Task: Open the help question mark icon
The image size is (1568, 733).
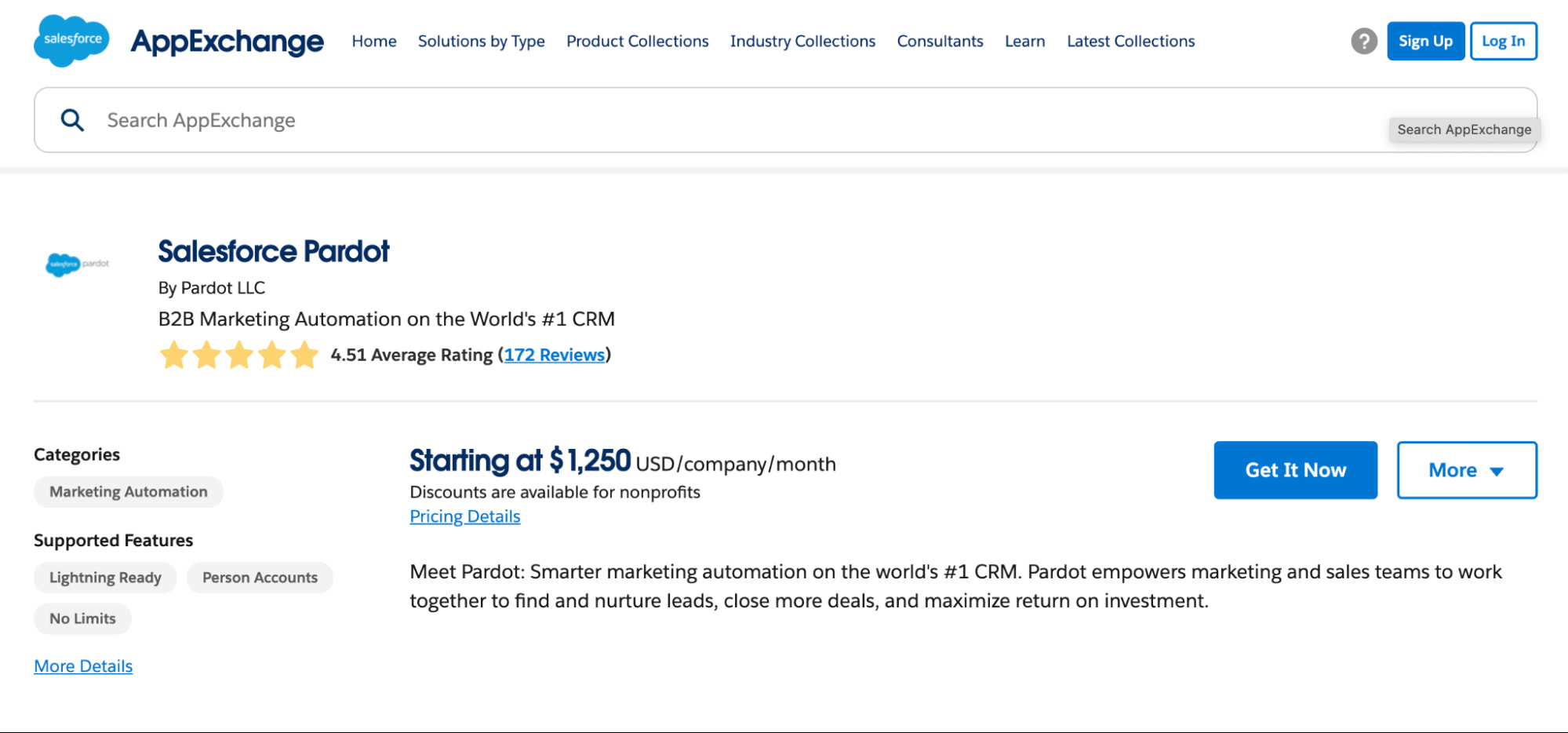Action: 1364,41
